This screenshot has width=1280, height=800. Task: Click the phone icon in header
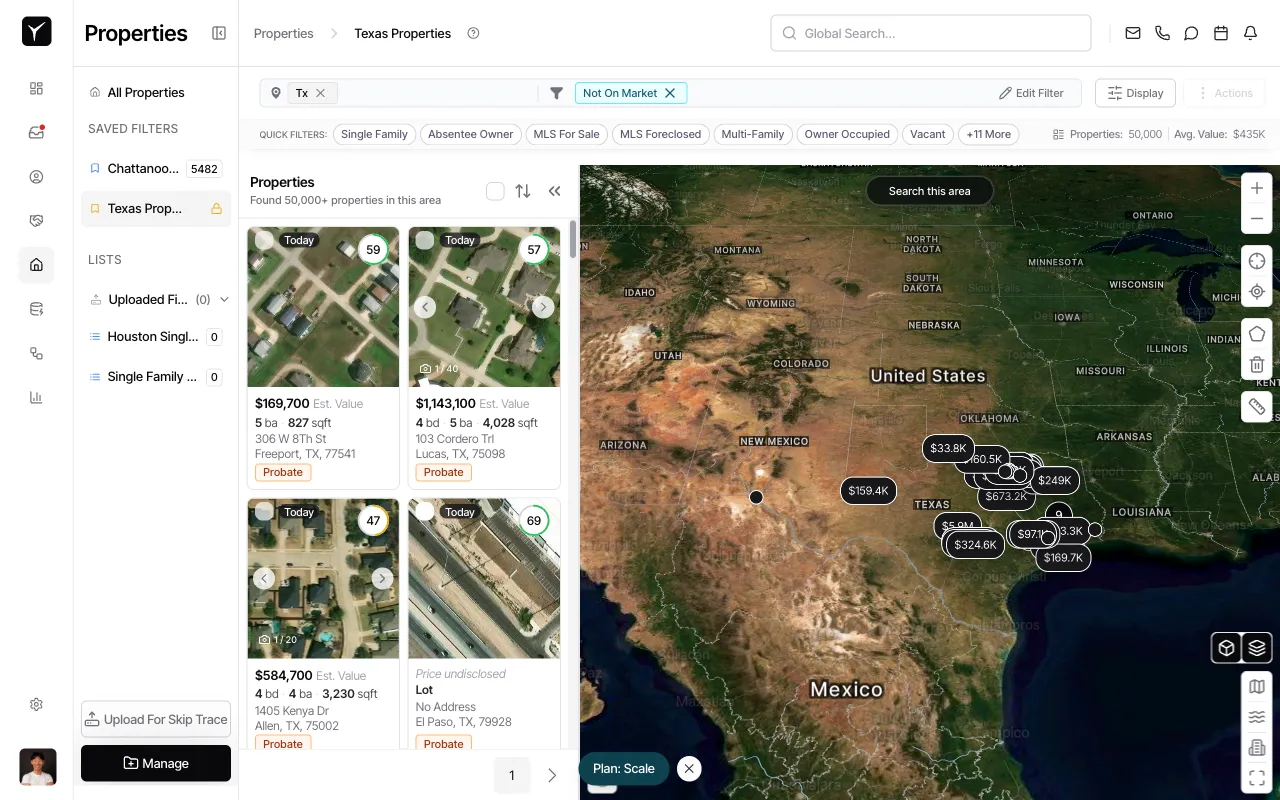[x=1162, y=33]
